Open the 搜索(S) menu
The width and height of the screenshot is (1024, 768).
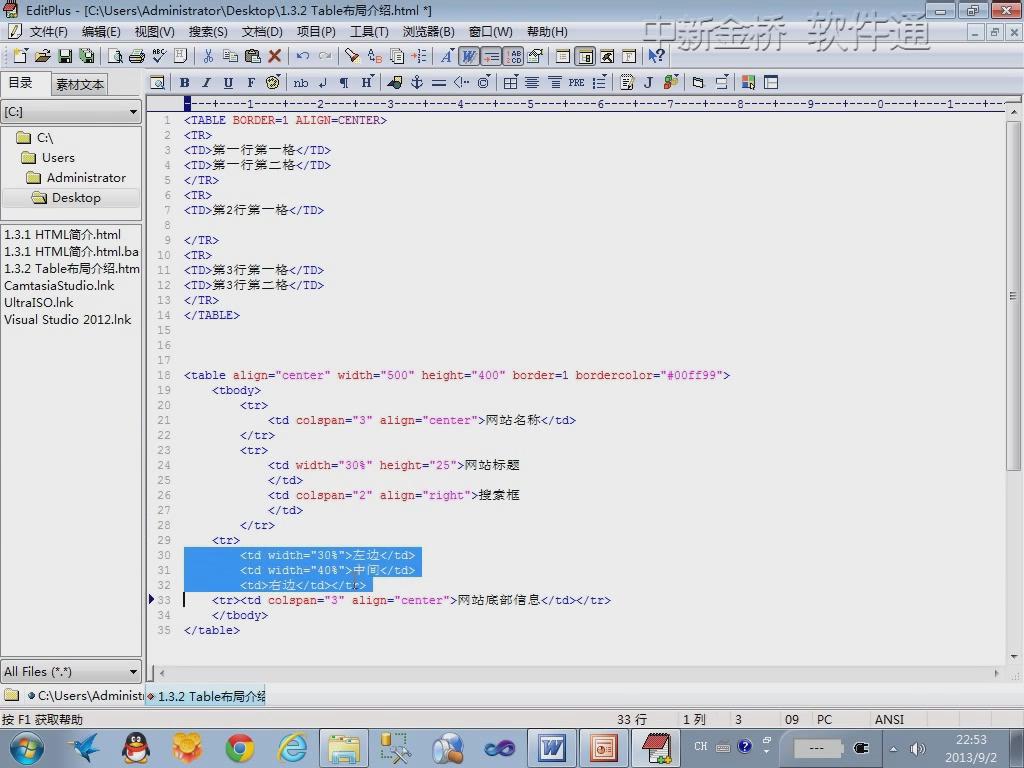coord(208,31)
